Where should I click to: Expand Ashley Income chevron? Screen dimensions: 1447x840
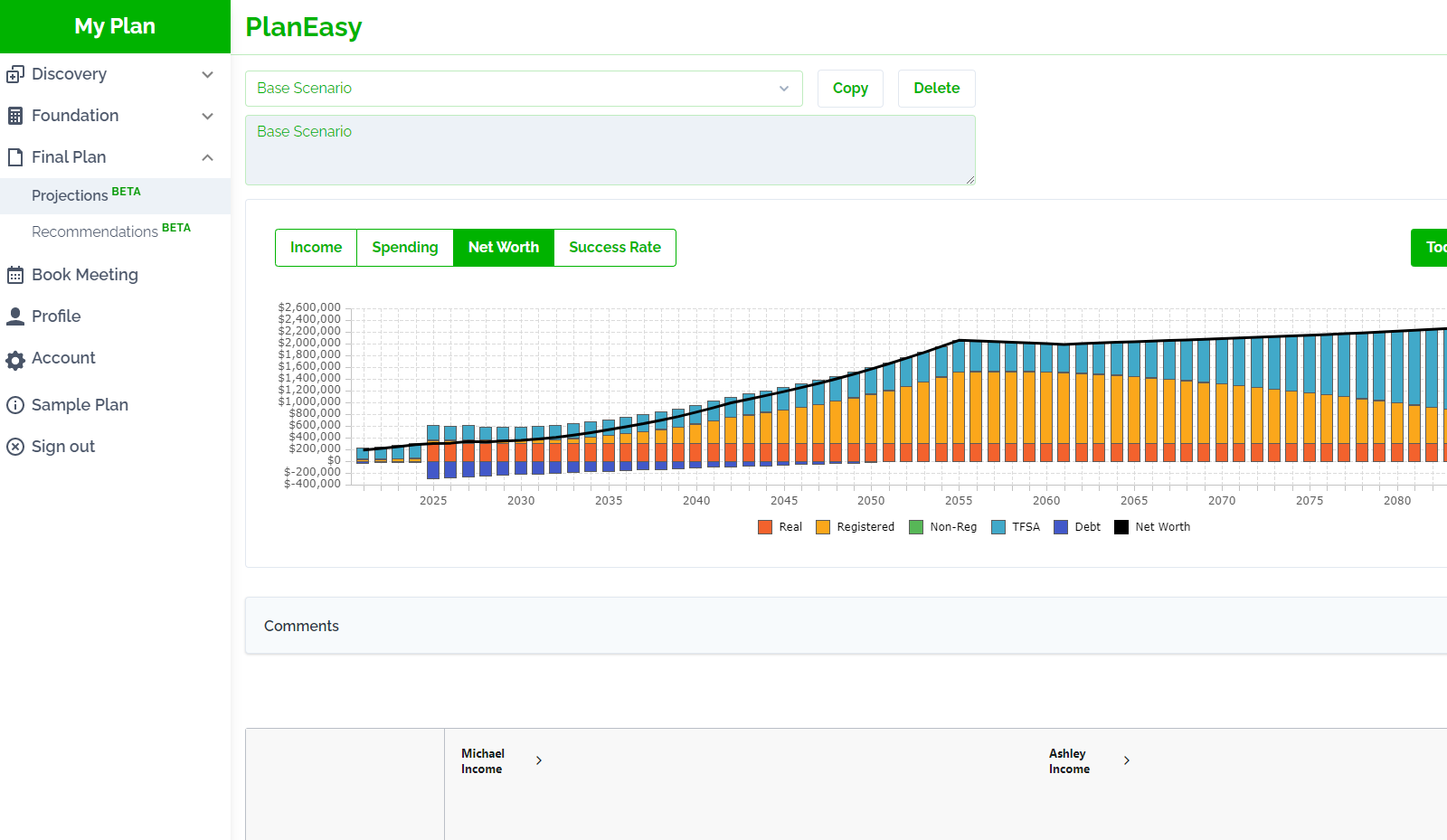click(1127, 760)
